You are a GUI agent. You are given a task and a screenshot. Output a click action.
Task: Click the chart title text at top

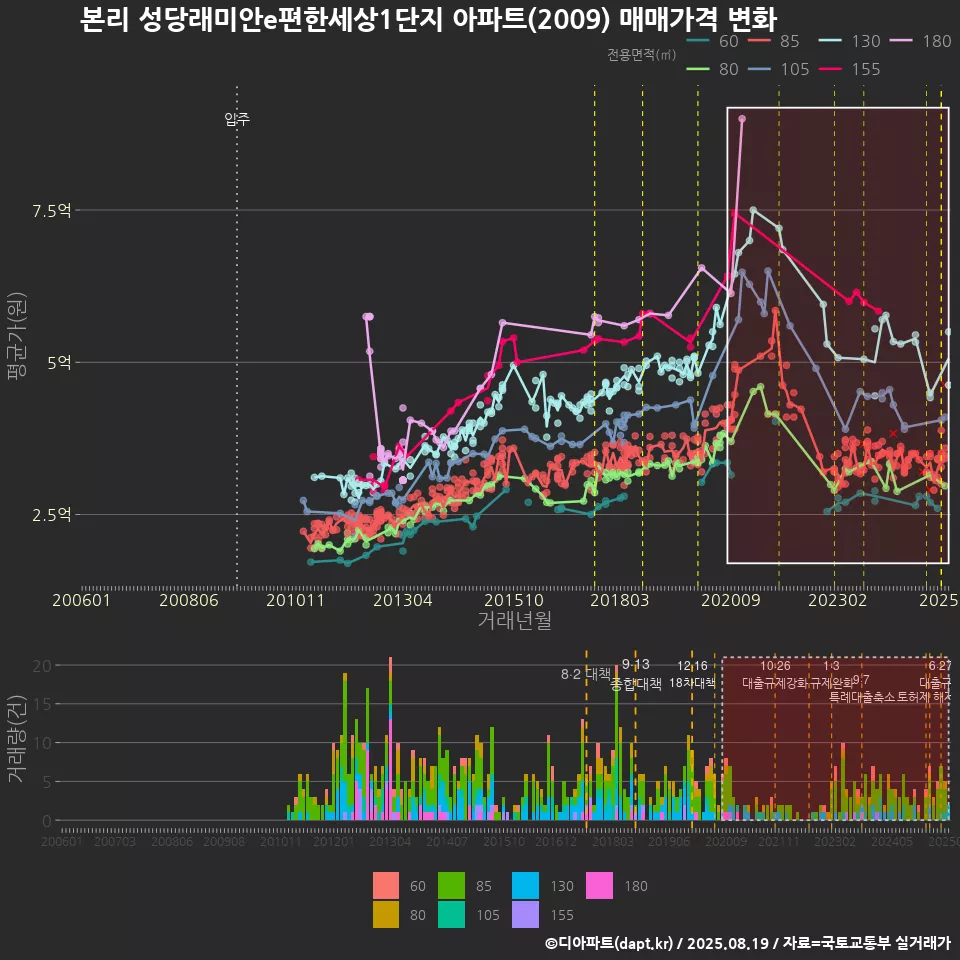429,20
